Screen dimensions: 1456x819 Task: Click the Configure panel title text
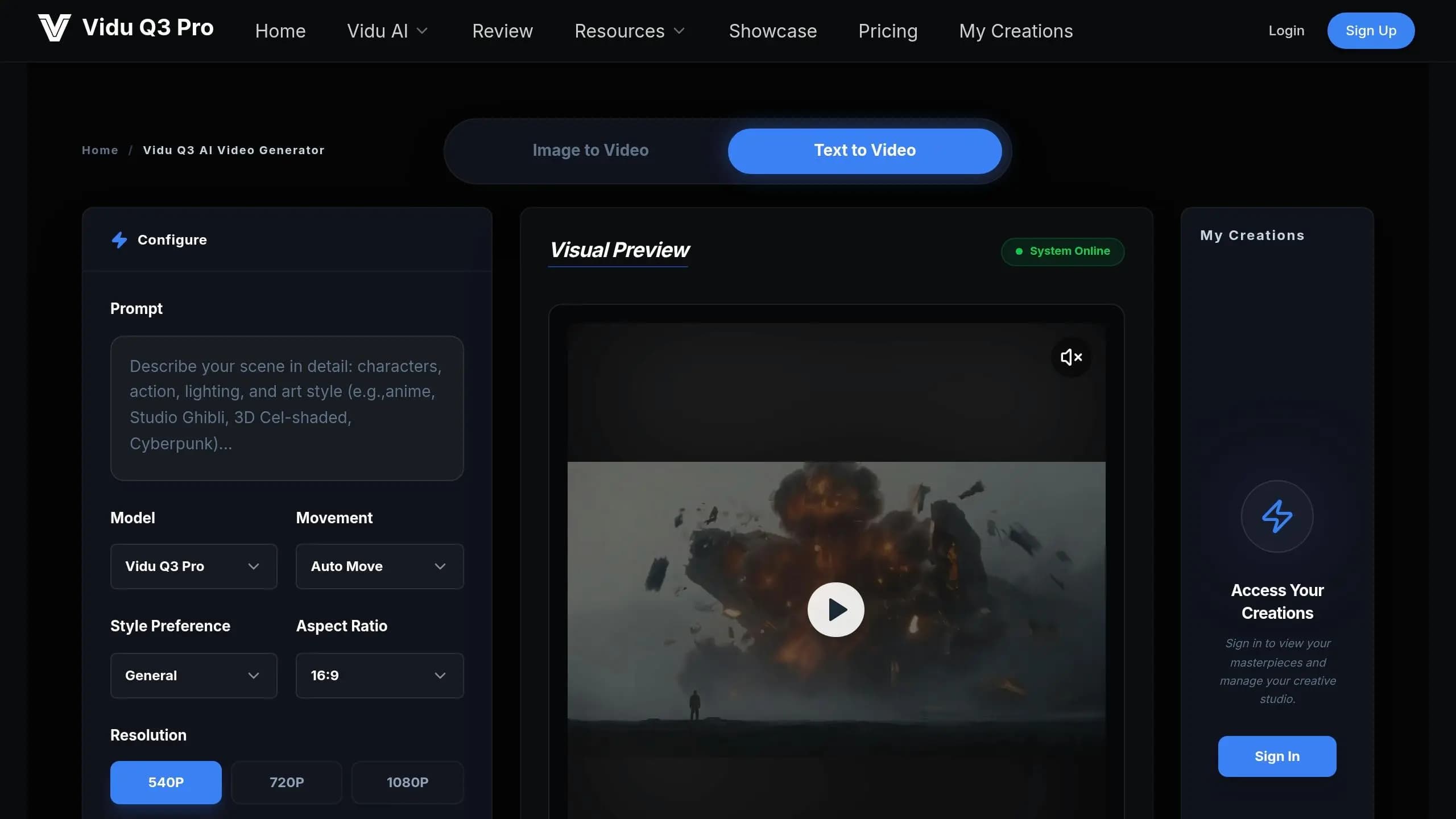pyautogui.click(x=172, y=240)
